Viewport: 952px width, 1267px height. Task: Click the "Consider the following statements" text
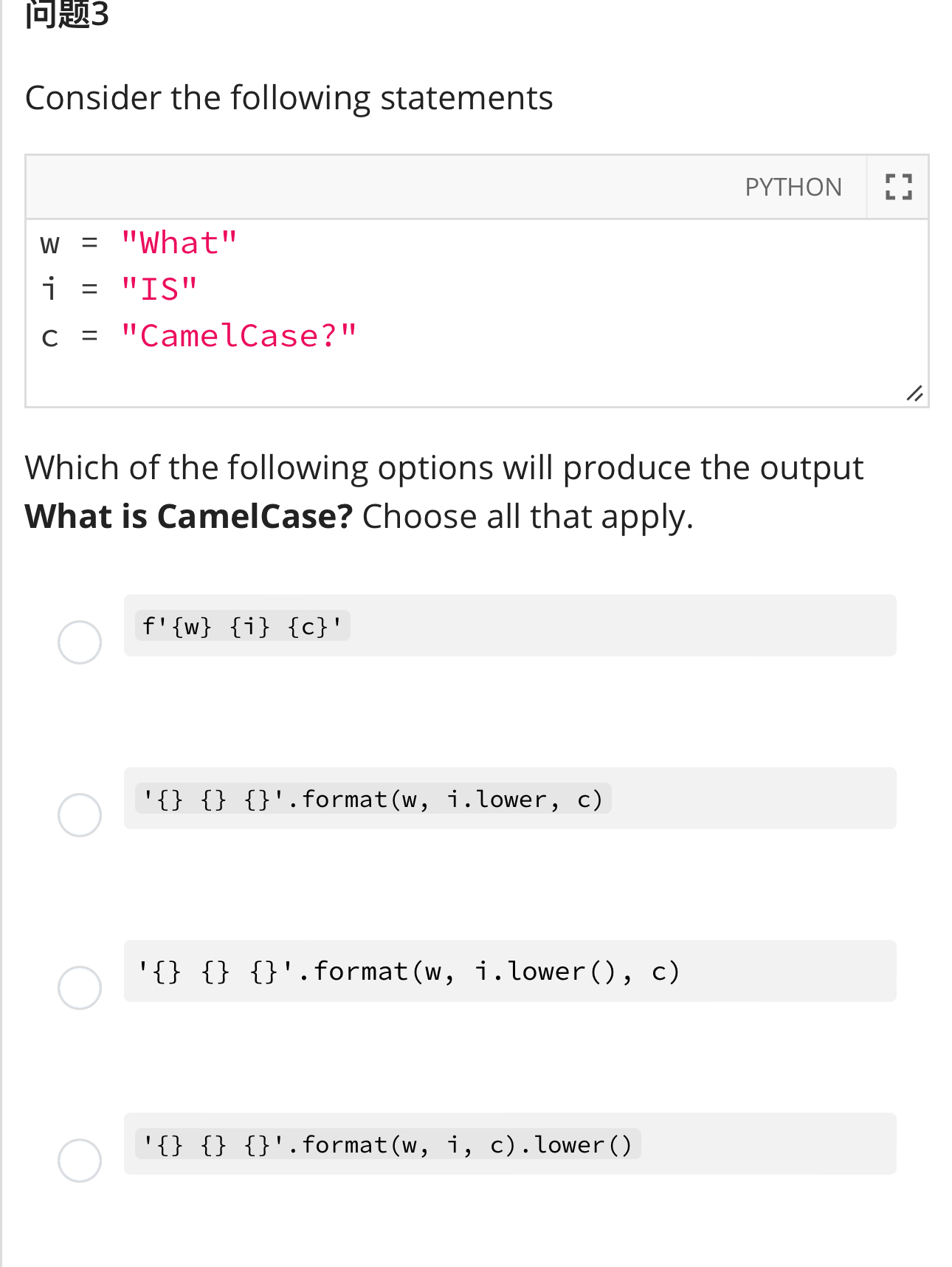coord(289,98)
